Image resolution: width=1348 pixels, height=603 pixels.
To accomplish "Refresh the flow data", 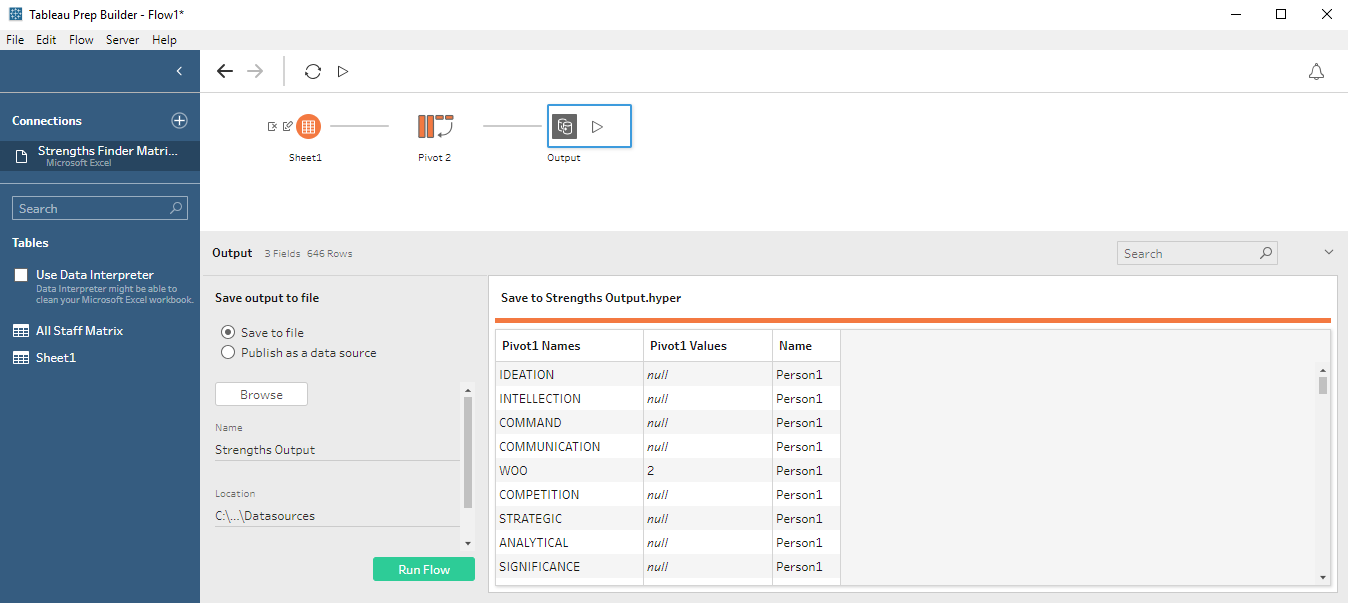I will 313,71.
